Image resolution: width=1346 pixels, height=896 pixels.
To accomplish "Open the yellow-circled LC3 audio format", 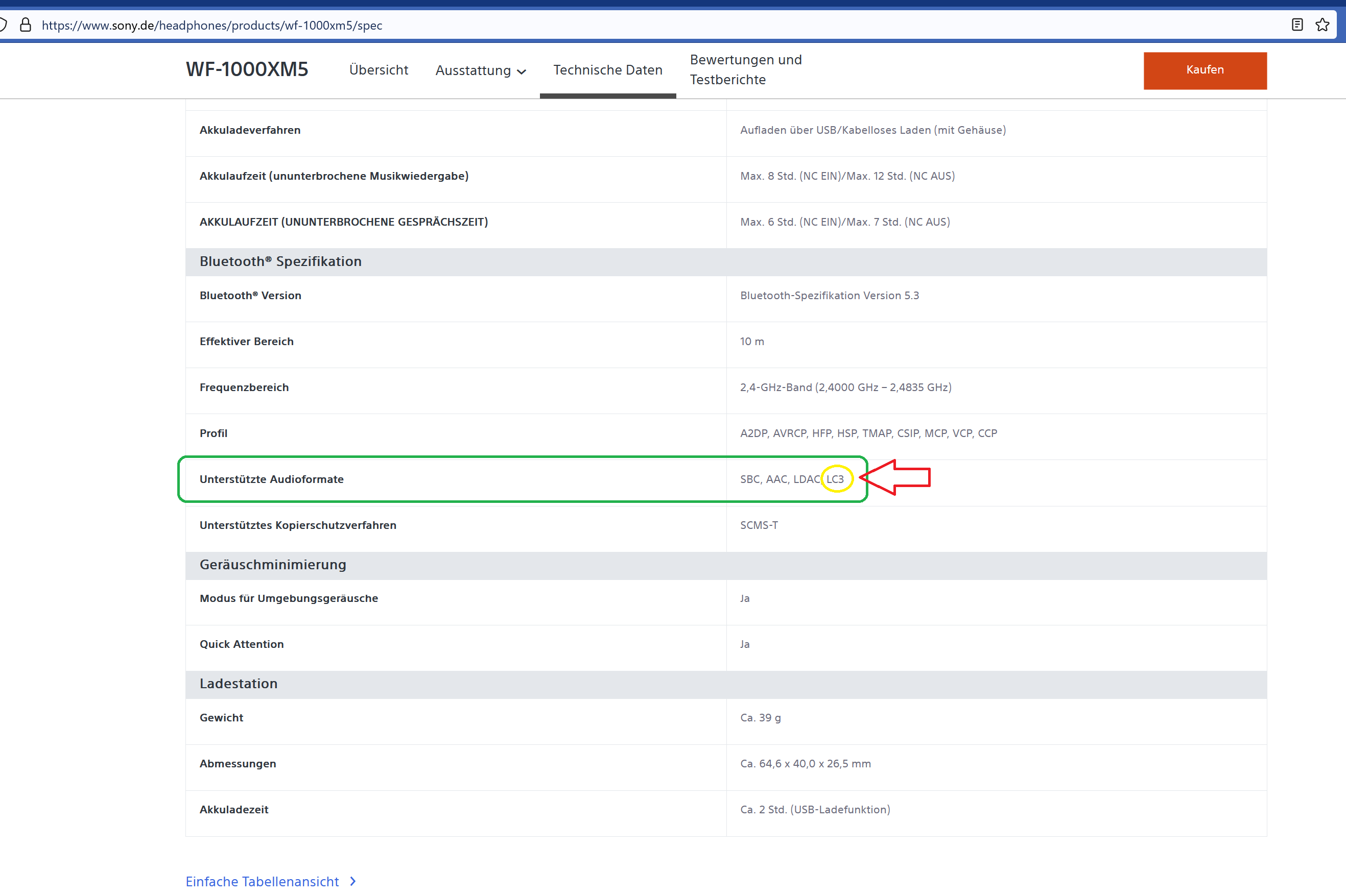I will [837, 479].
